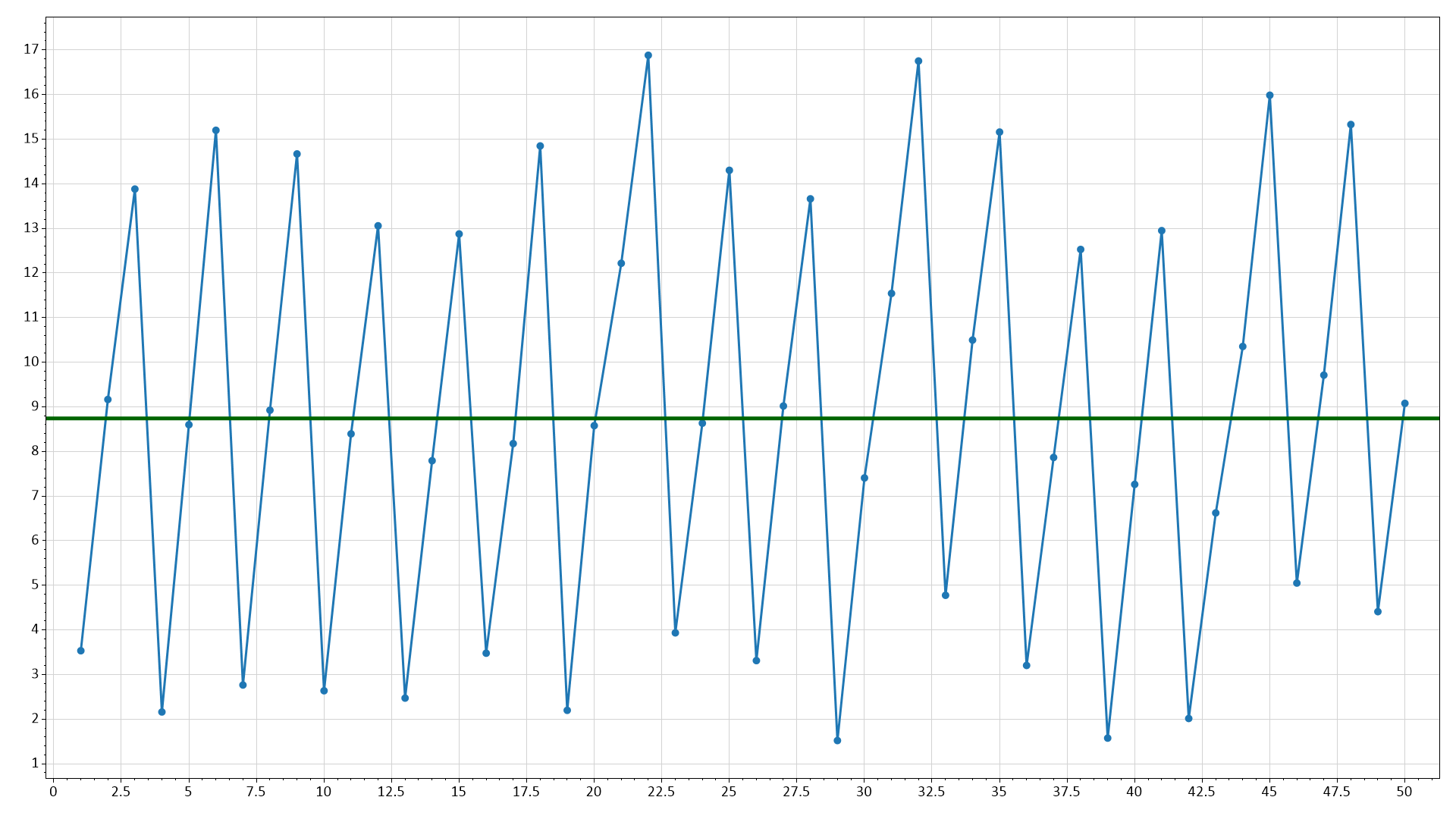Select the trough data point at x=42
Image resolution: width=1456 pixels, height=819 pixels.
pos(1189,718)
